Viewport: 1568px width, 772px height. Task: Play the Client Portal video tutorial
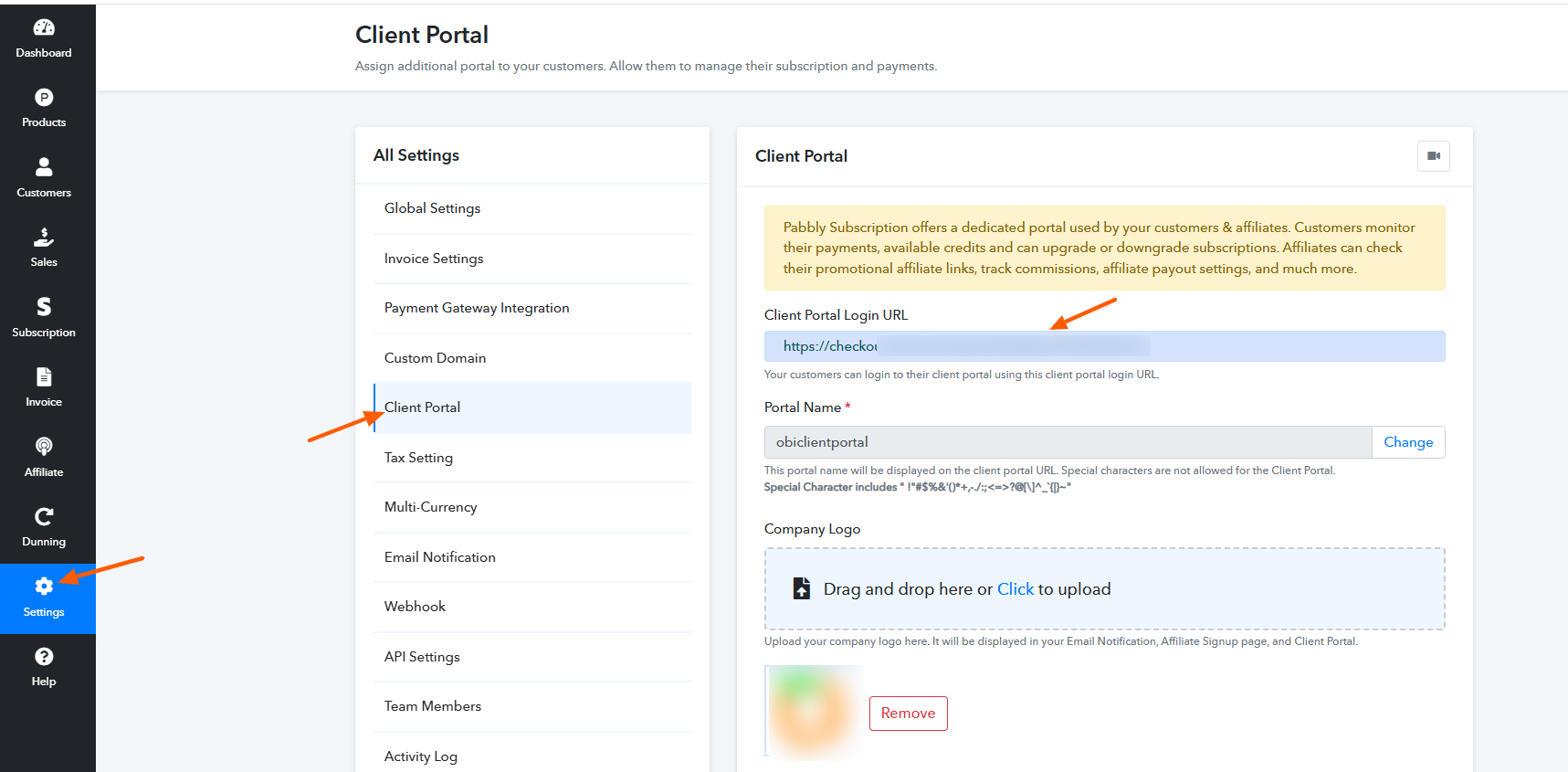(x=1433, y=156)
